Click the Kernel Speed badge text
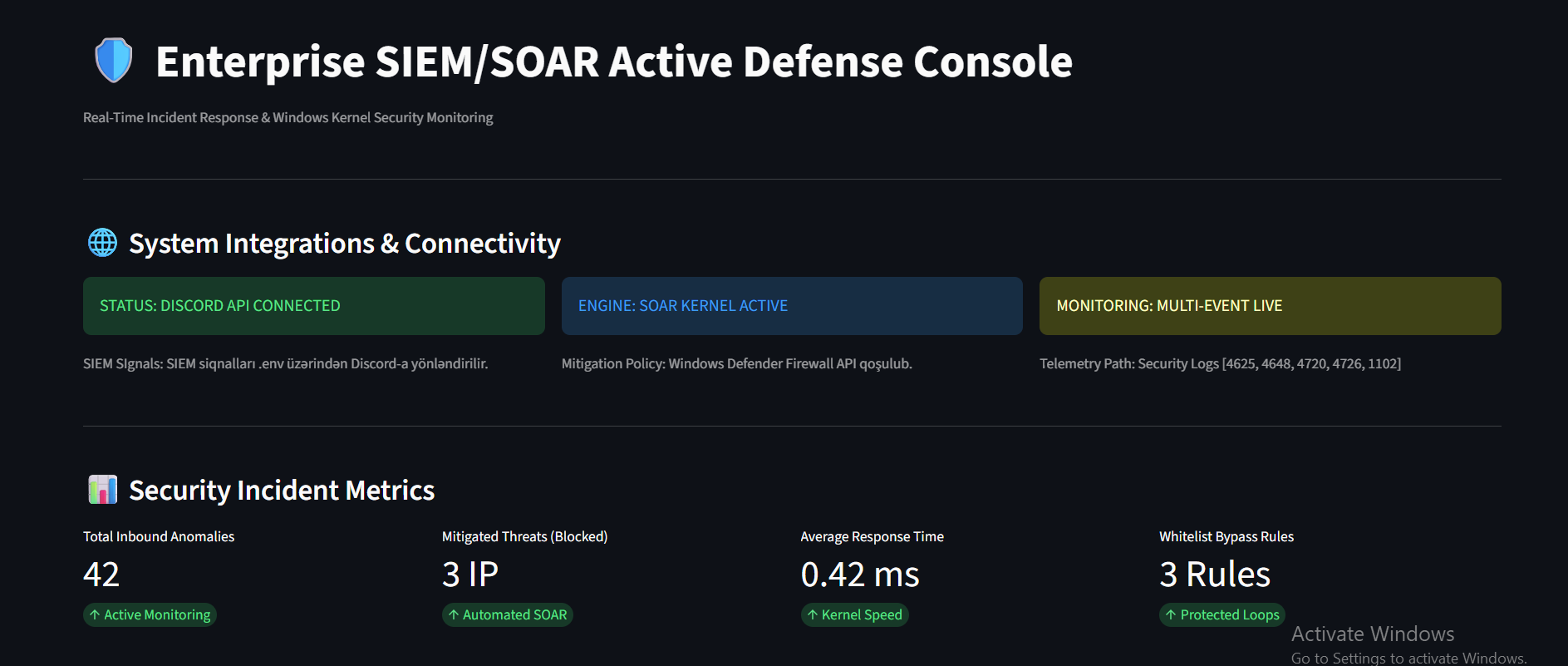 [x=862, y=615]
